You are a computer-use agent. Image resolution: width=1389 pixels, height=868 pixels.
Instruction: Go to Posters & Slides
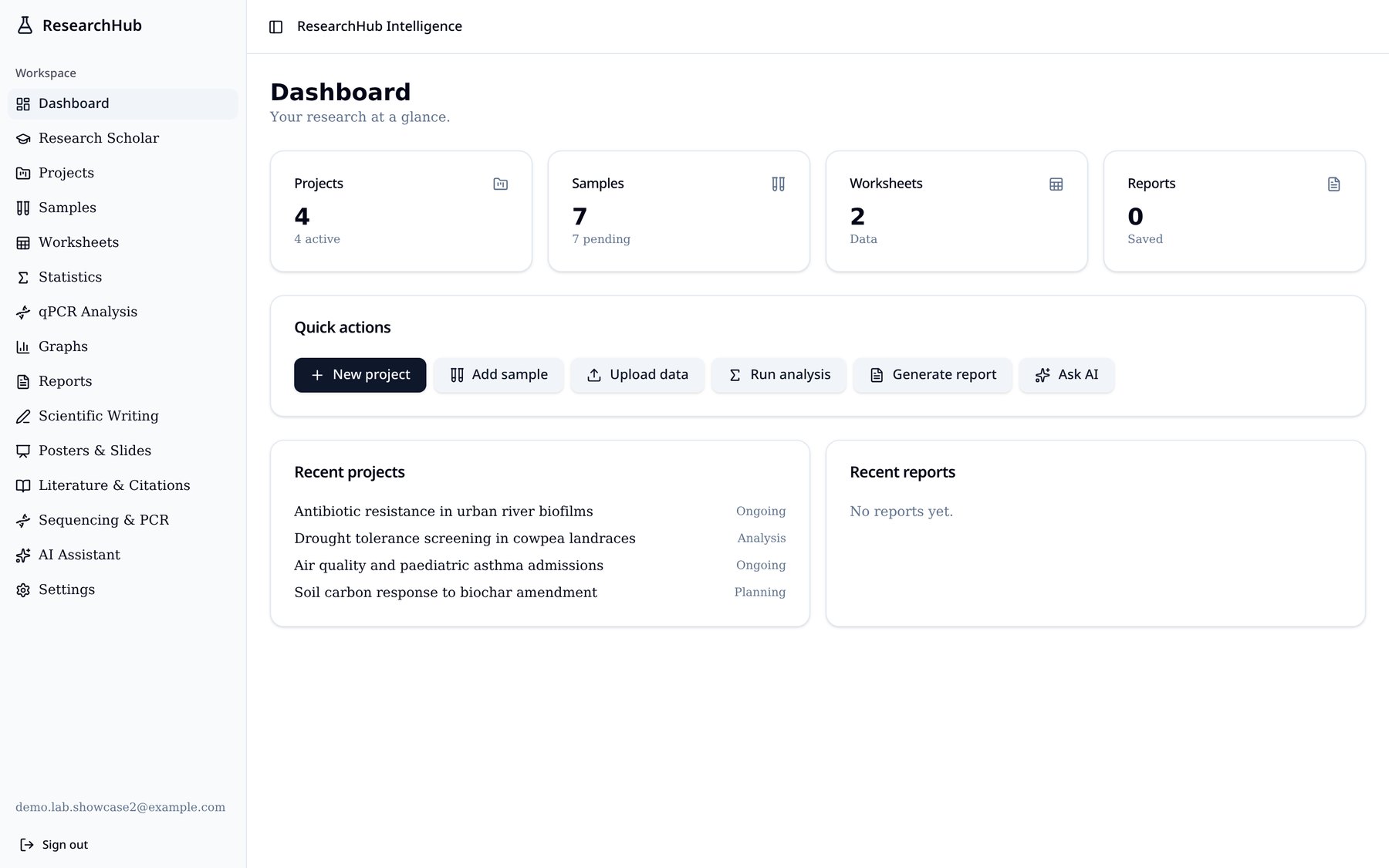[x=123, y=451]
